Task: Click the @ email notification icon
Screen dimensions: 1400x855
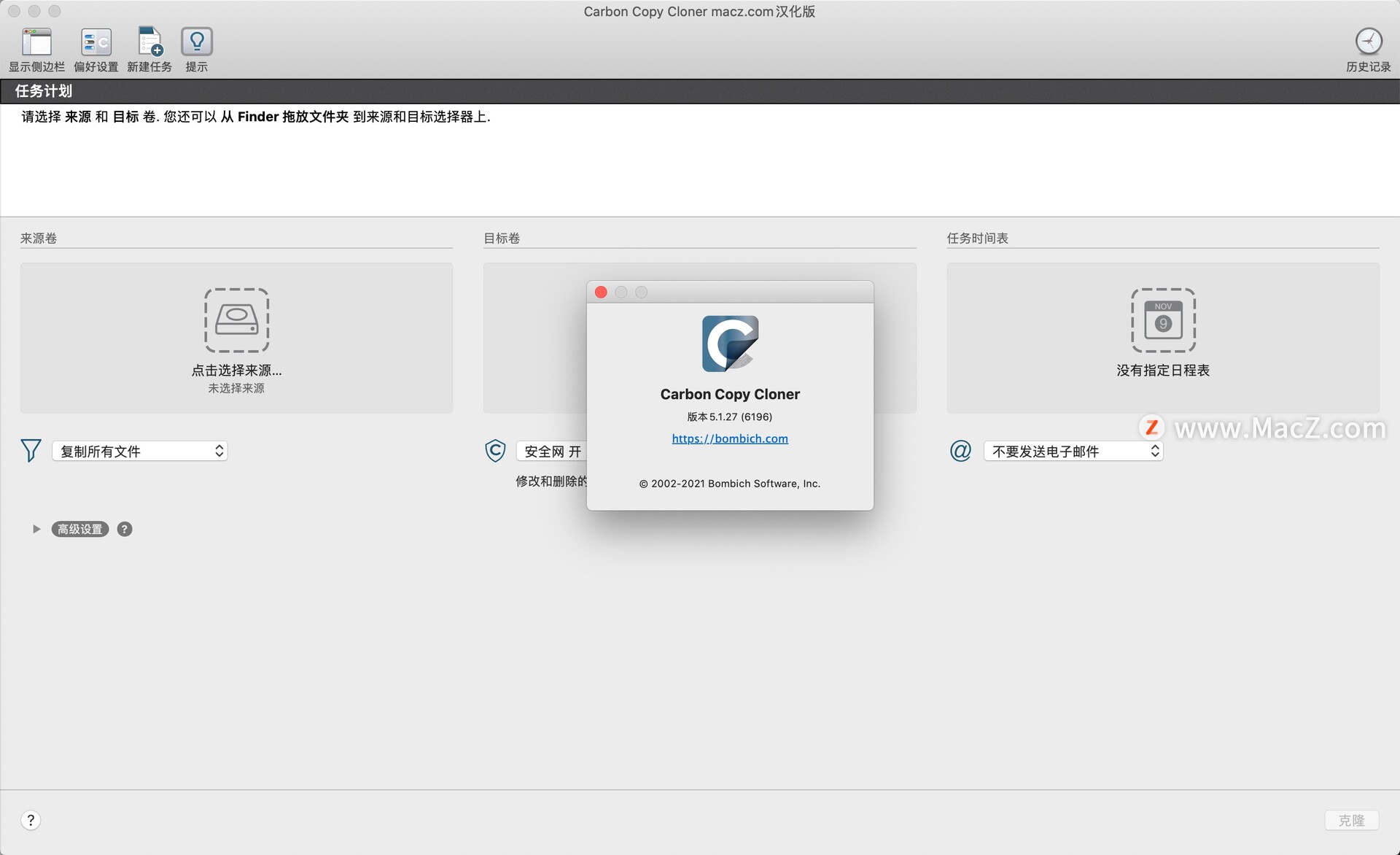Action: click(960, 451)
